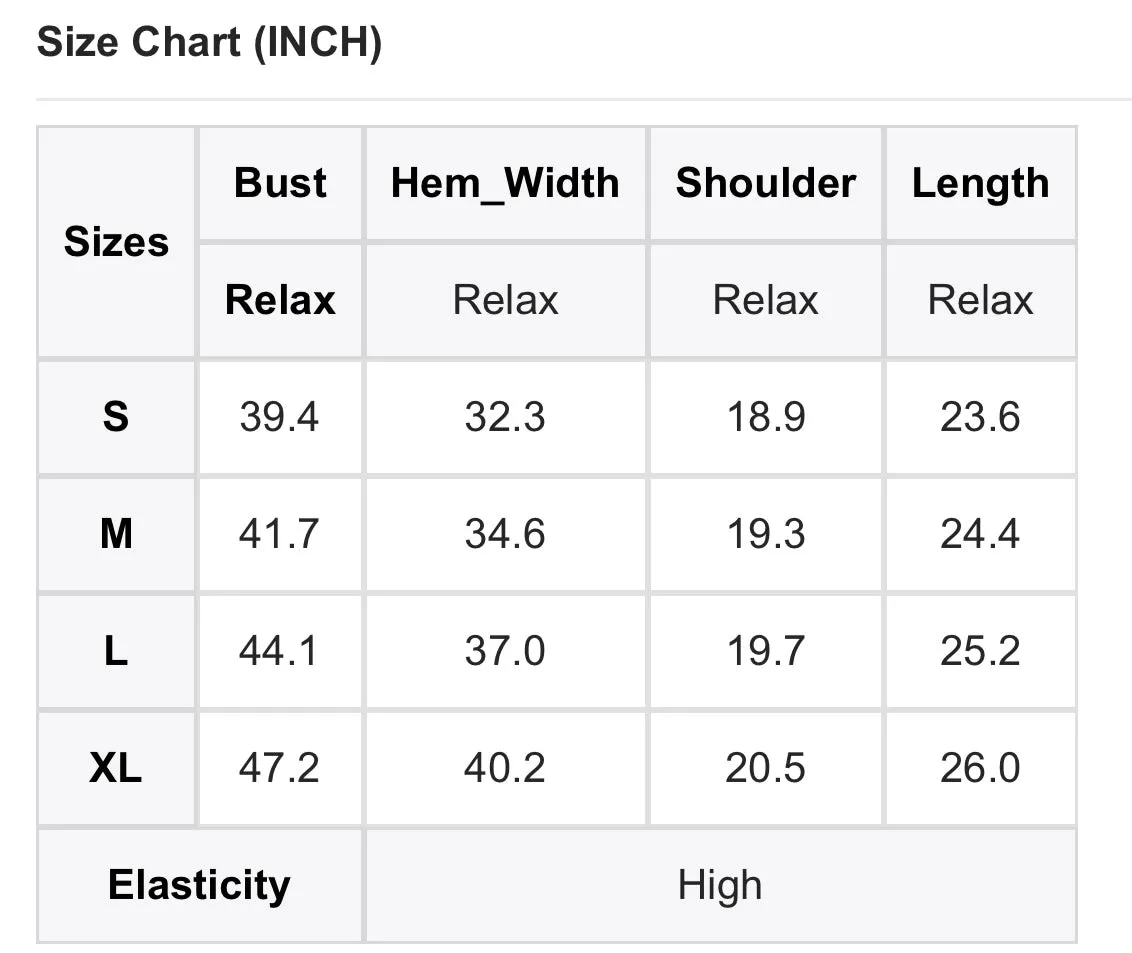1132x953 pixels.
Task: Select the L size row label
Action: click(x=116, y=651)
